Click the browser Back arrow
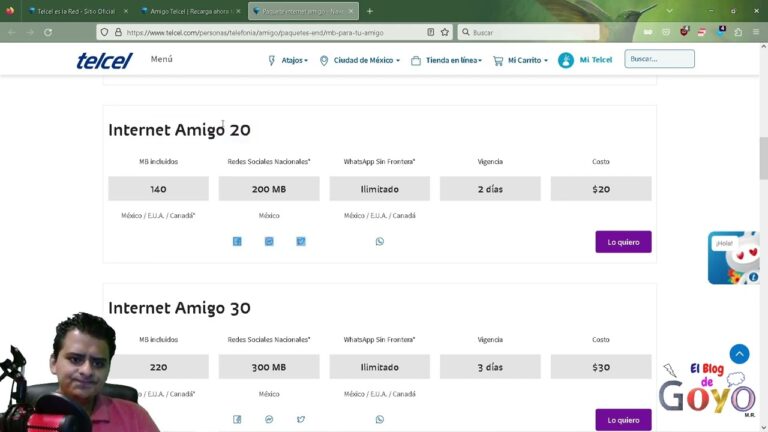The height and width of the screenshot is (432, 768). click(12, 32)
